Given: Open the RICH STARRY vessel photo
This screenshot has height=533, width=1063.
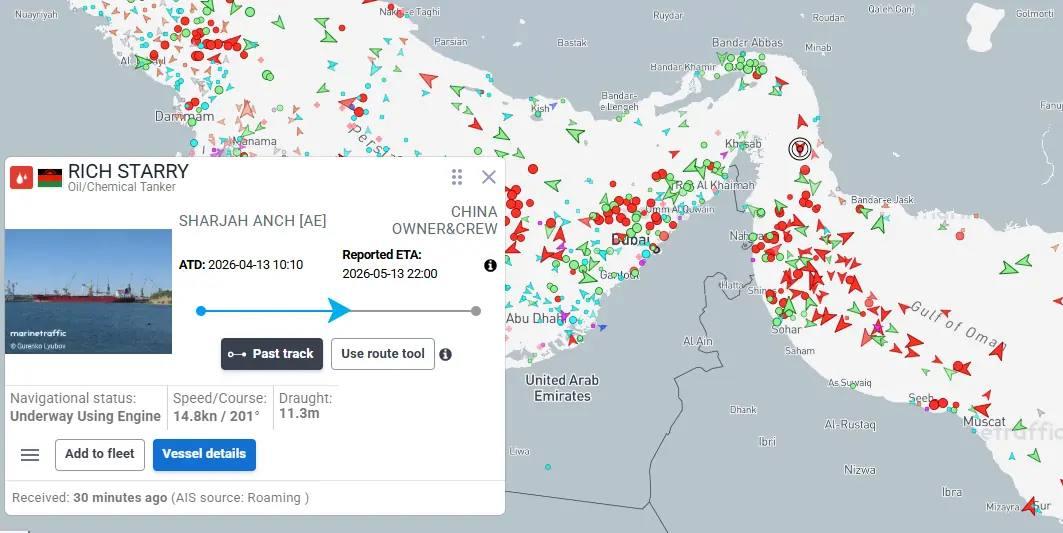Looking at the screenshot, I should (89, 291).
